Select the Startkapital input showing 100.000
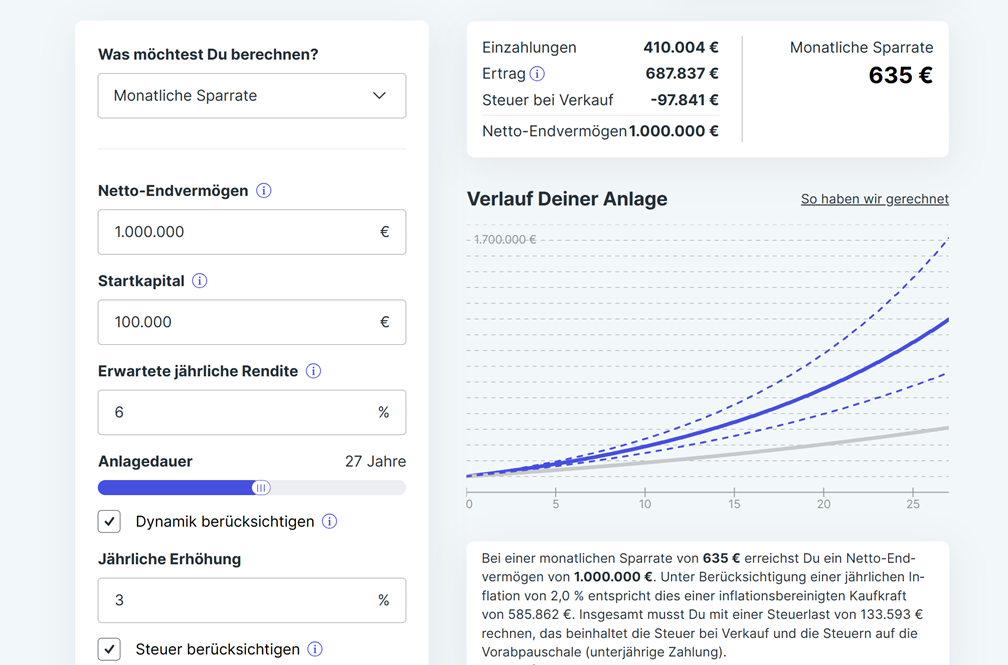Screen dimensions: 1008x665 [x=251, y=322]
